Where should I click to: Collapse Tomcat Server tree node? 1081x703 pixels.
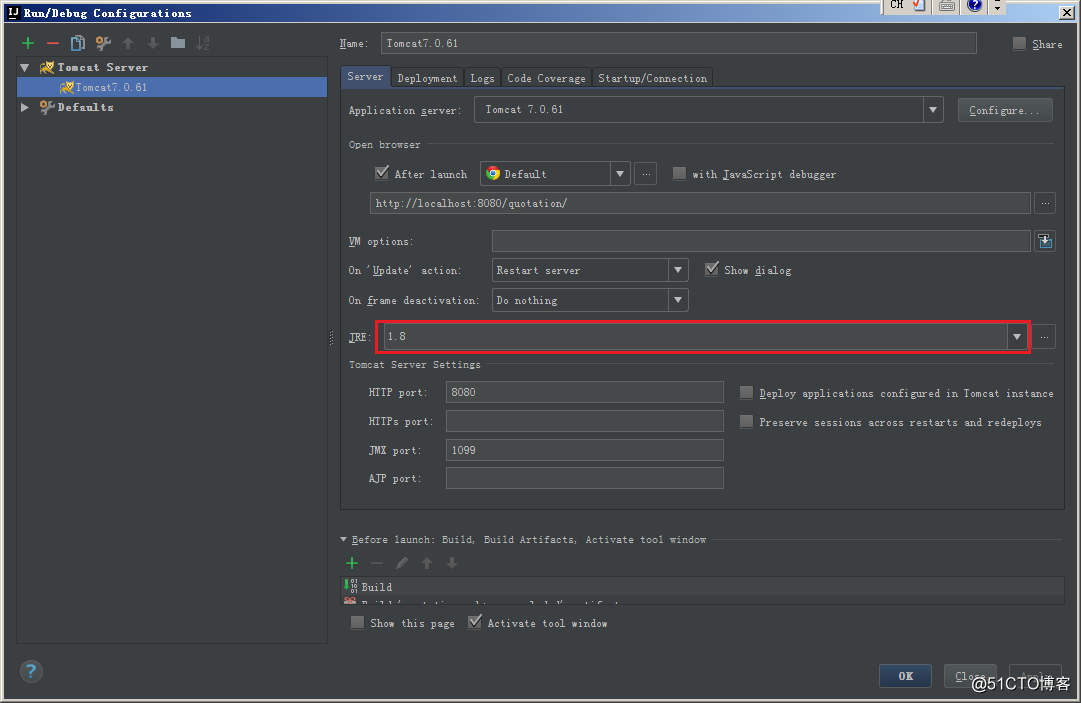point(25,68)
